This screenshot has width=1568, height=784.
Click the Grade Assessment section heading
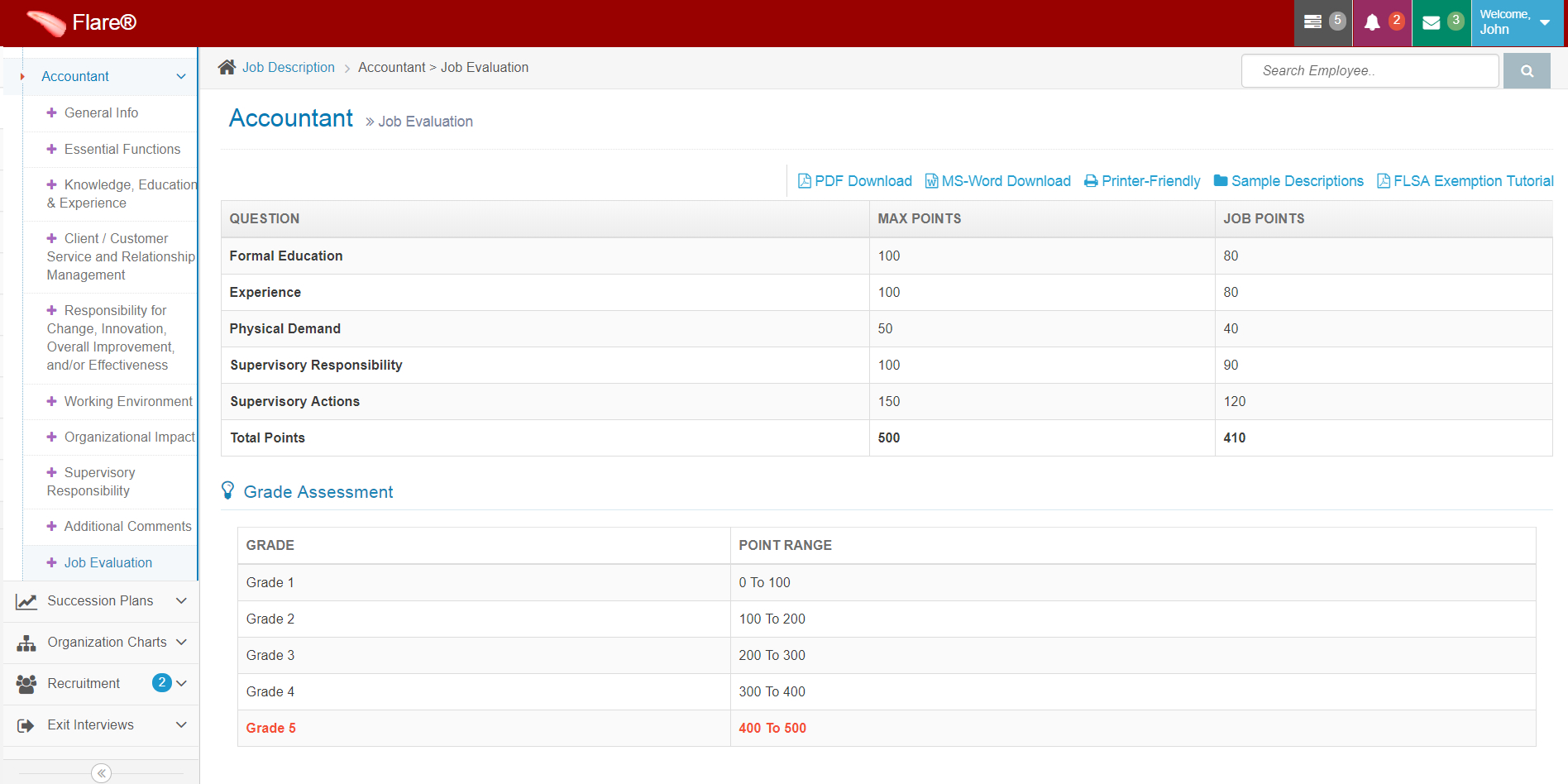[318, 492]
